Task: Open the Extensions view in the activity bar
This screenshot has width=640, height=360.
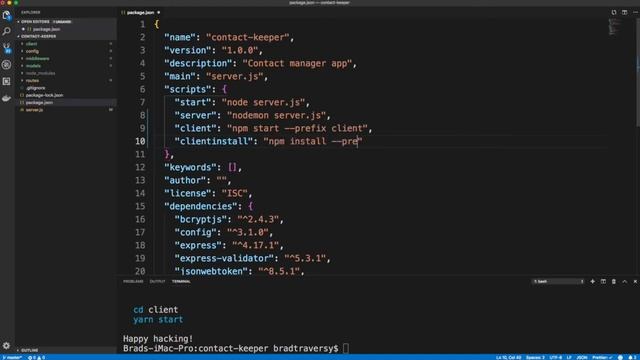Action: pos(7,81)
